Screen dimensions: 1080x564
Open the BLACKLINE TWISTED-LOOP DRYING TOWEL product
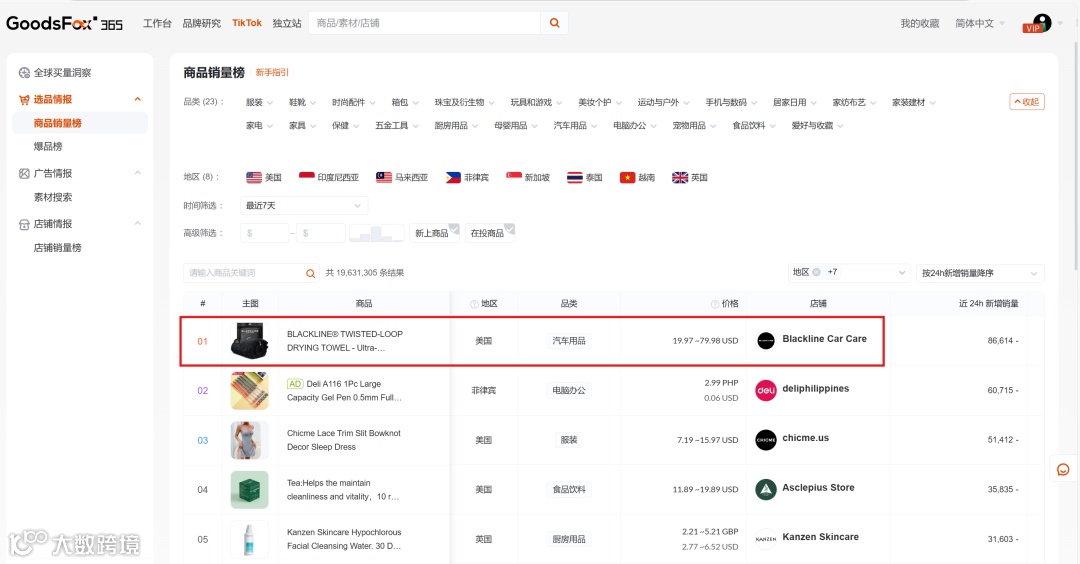point(345,341)
